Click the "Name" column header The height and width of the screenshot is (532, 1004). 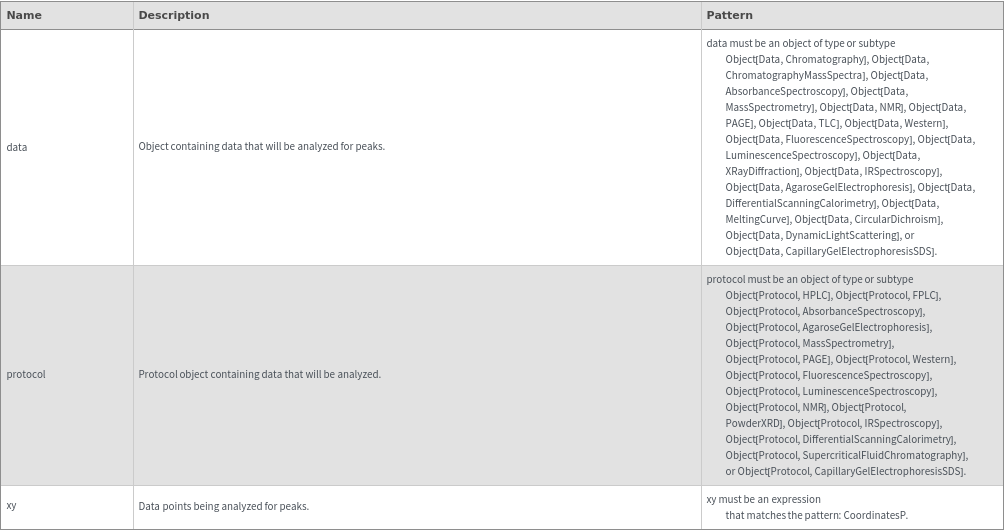coord(23,15)
